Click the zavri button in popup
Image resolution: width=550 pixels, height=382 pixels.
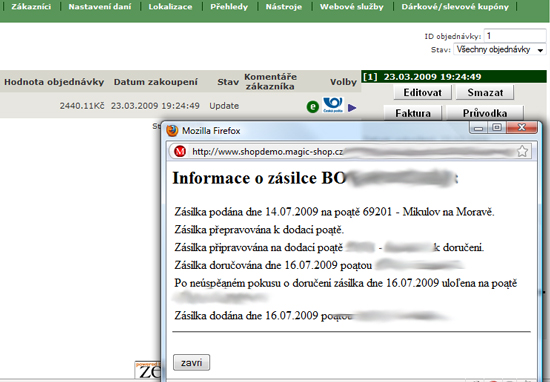[x=192, y=362]
